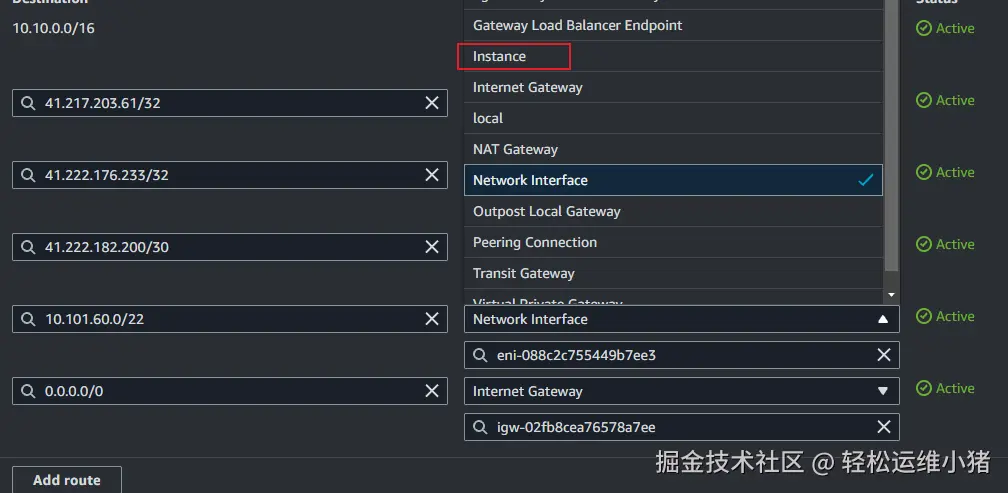Image resolution: width=1008 pixels, height=493 pixels.
Task: Collapse the Network Interface target dropdown
Action: (882, 319)
